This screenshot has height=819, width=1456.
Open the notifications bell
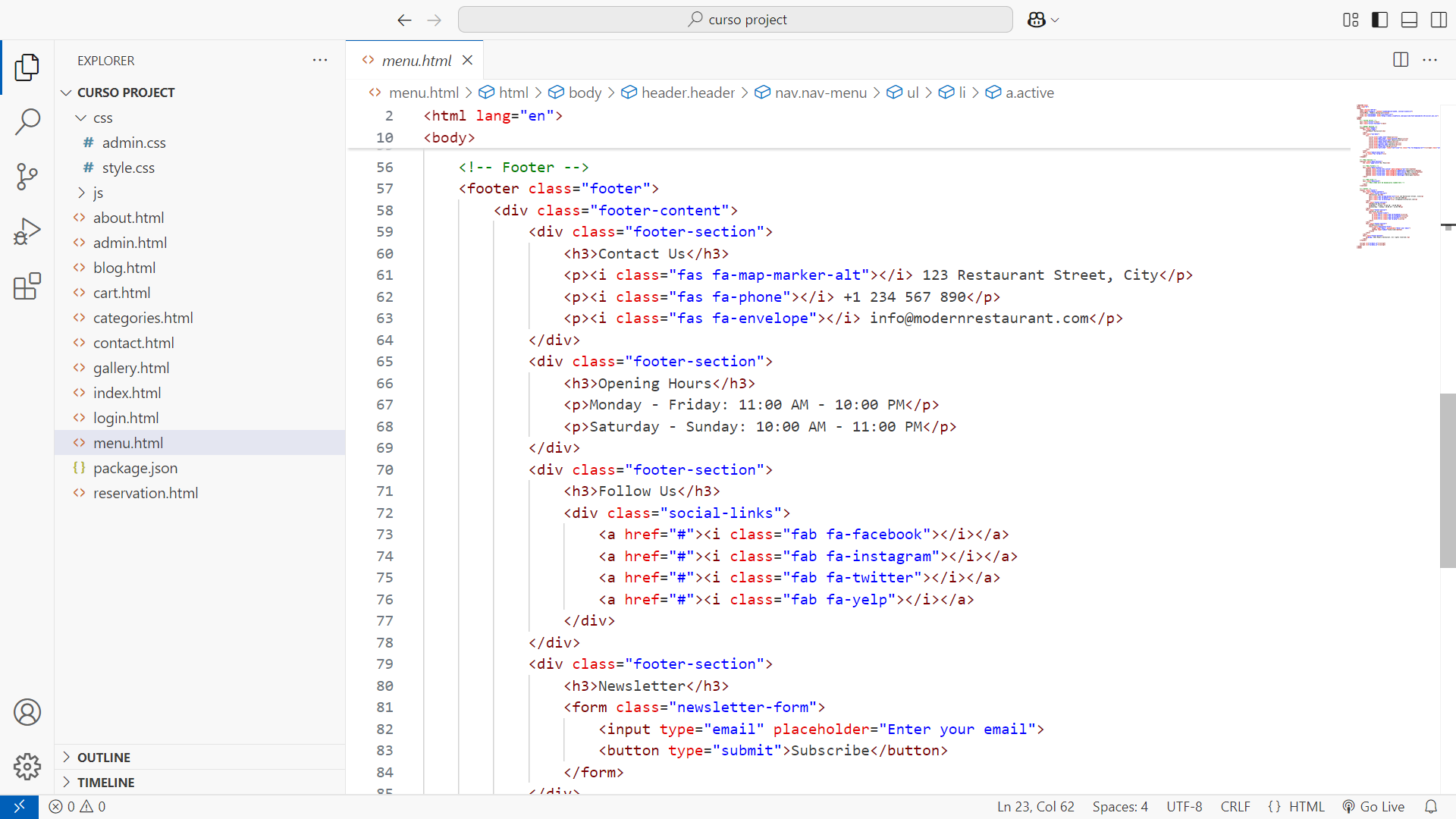point(1431,807)
